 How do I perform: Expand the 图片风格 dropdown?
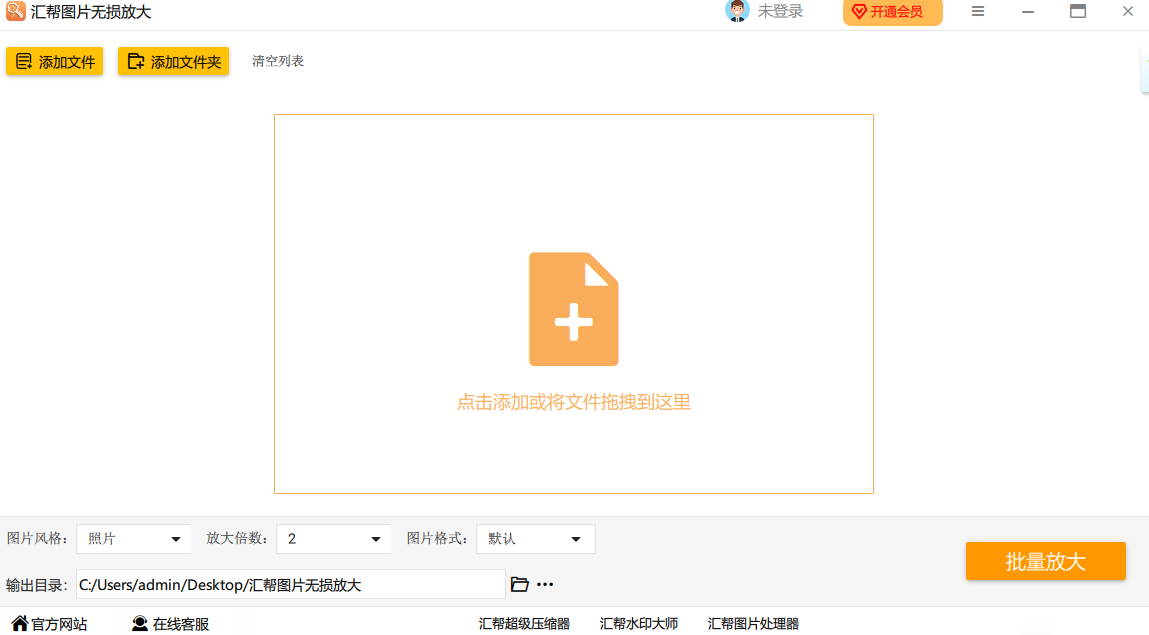tap(134, 539)
